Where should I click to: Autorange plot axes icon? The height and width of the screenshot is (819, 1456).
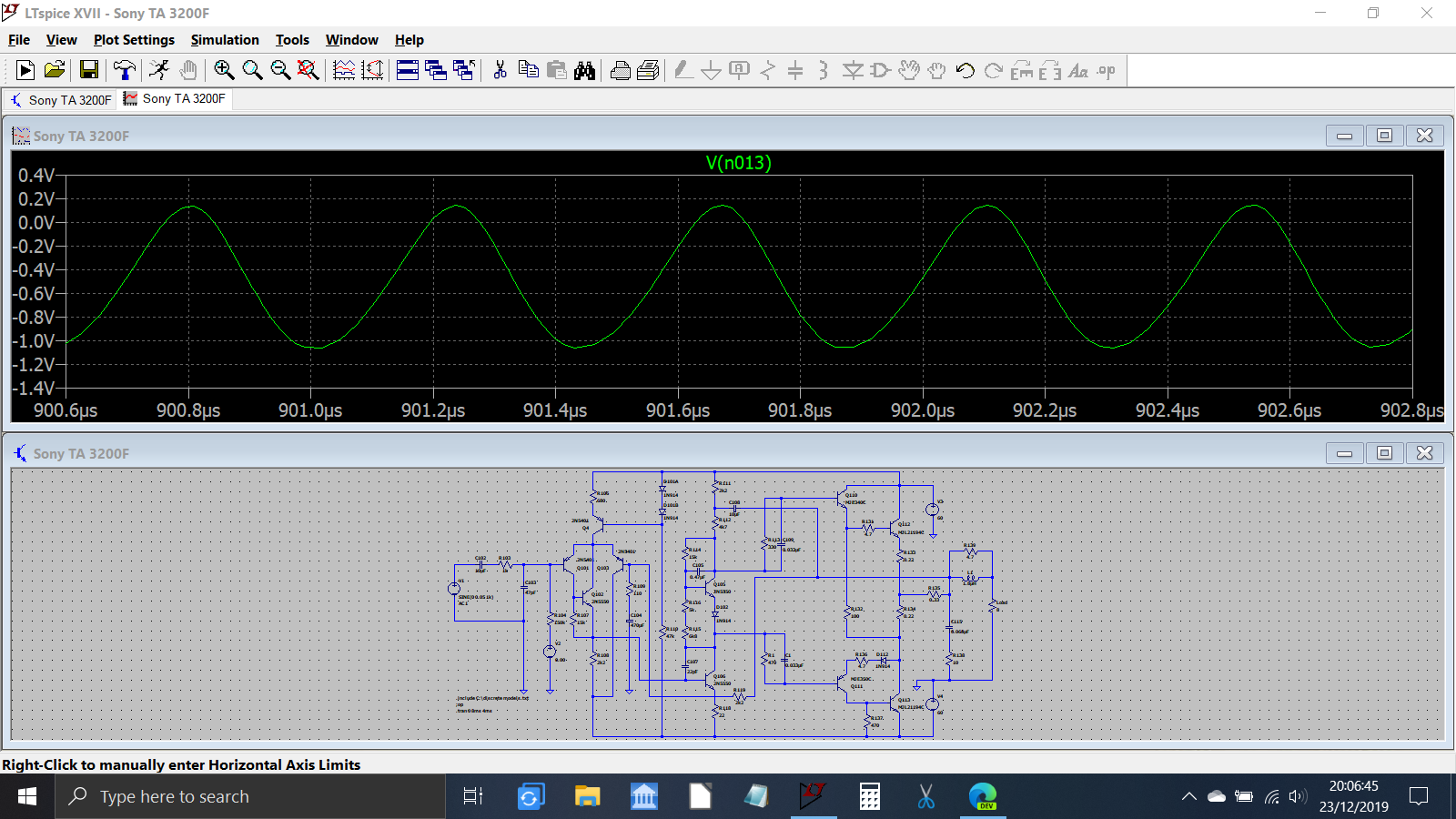344,70
